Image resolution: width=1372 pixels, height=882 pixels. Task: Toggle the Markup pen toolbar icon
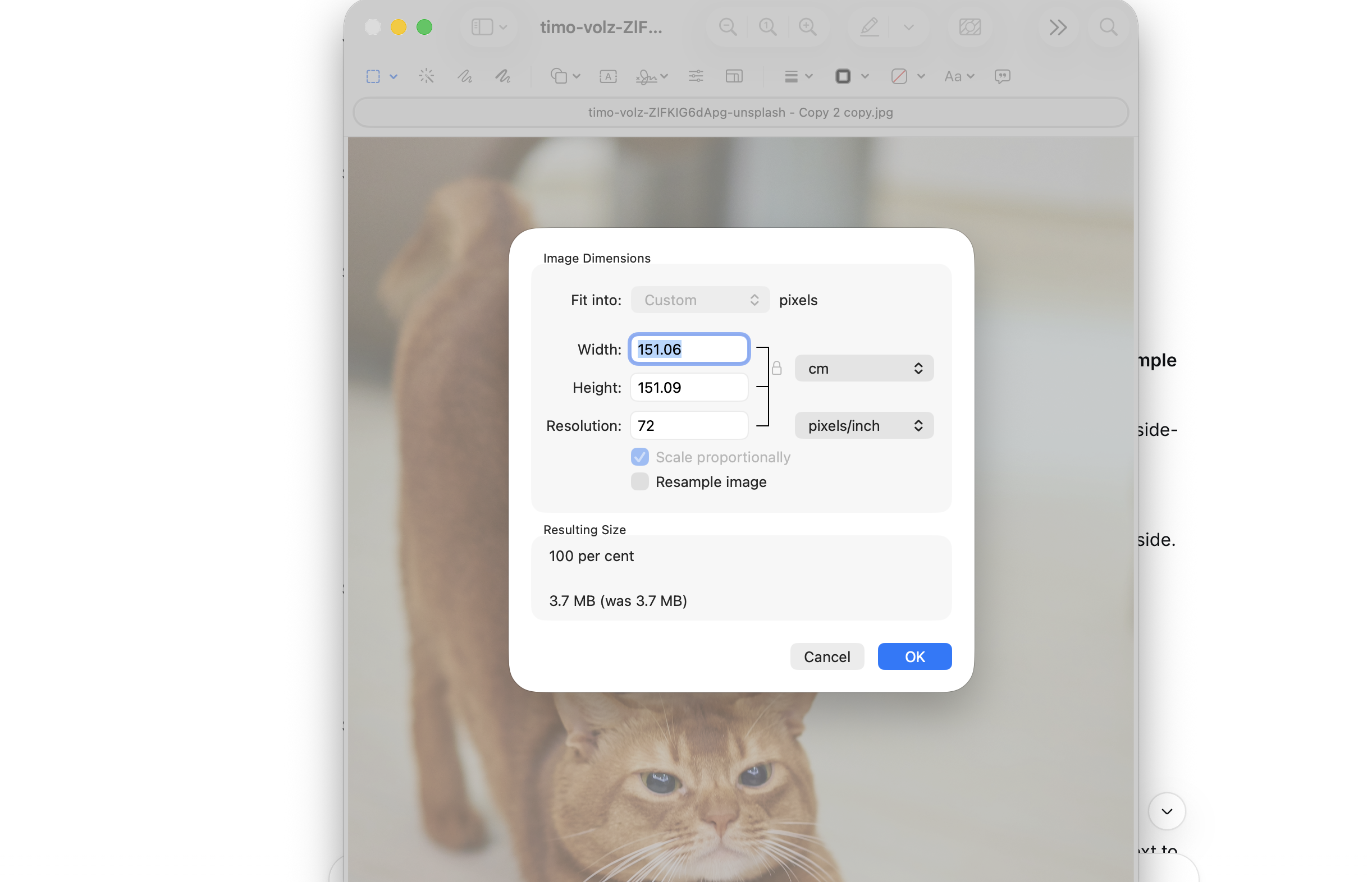(x=869, y=27)
